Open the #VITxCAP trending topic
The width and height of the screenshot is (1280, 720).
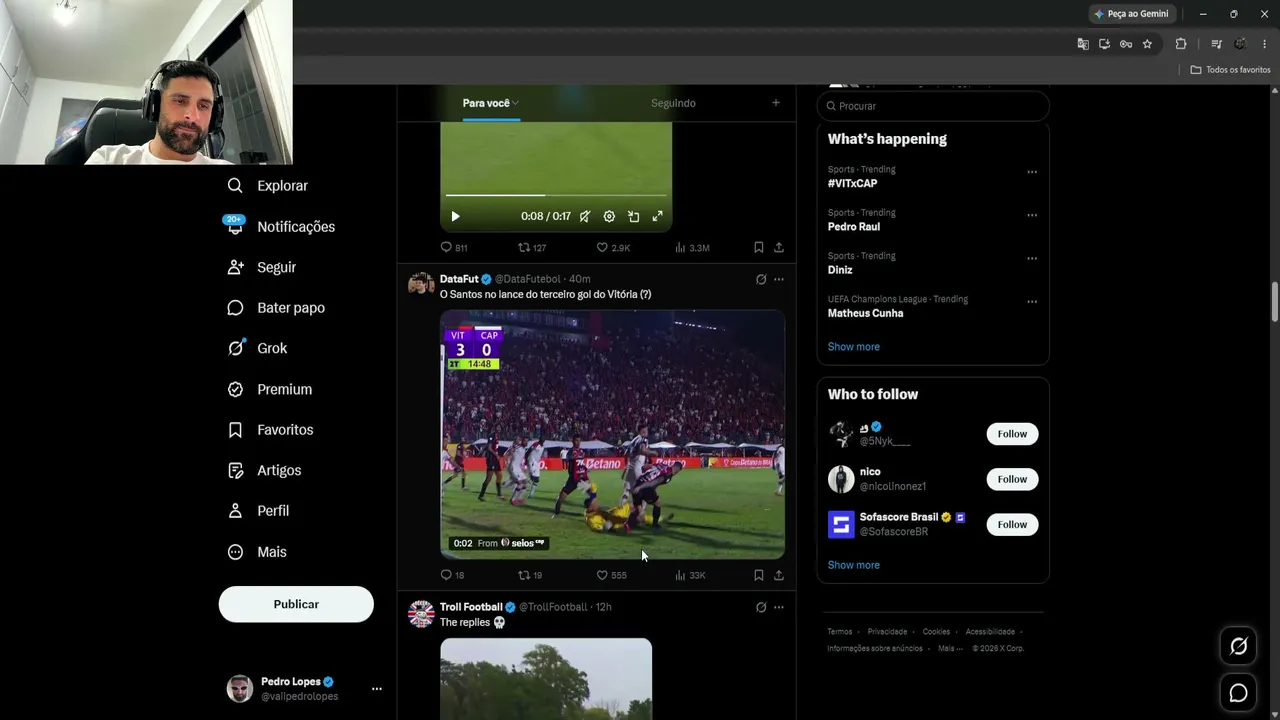click(852, 184)
